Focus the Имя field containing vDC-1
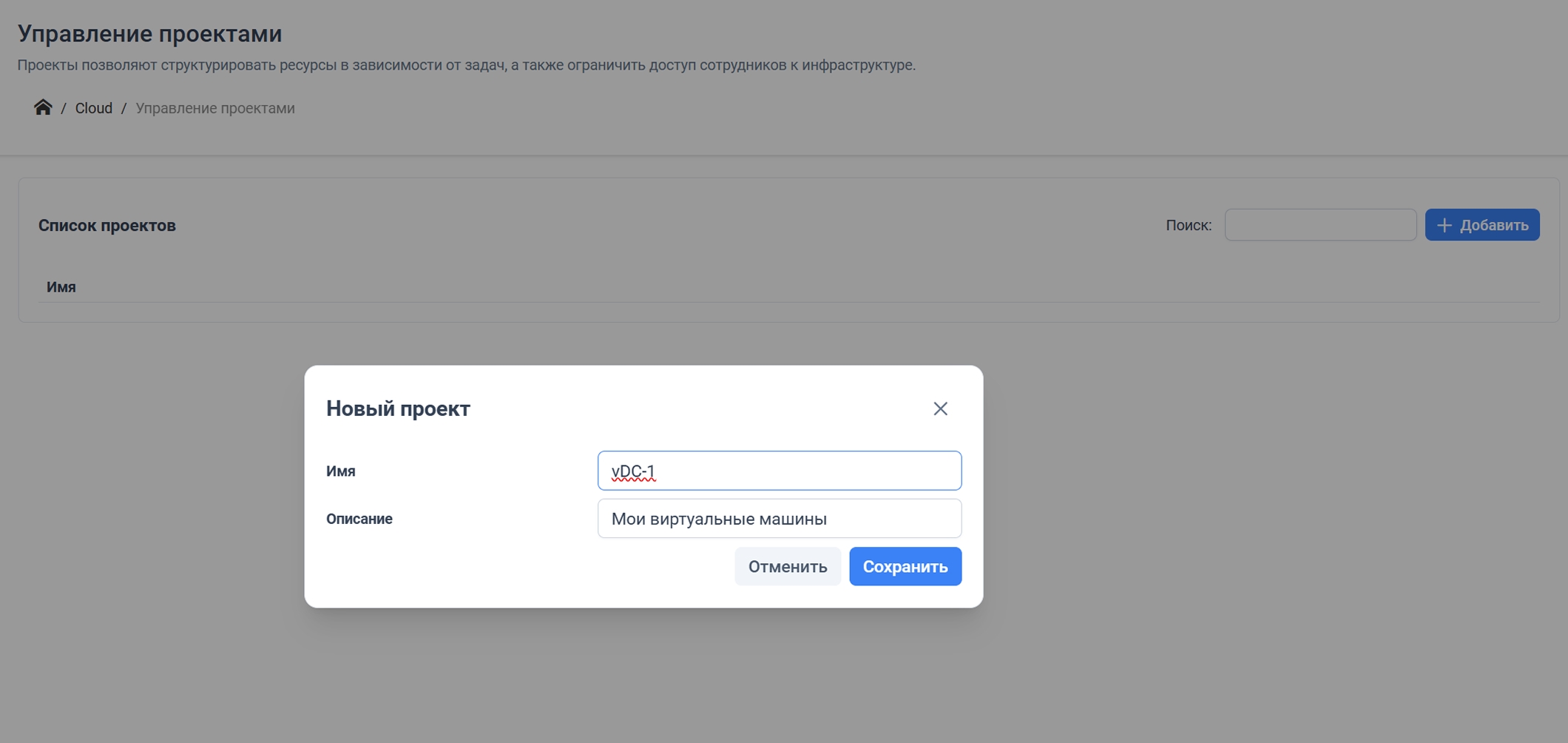 780,471
